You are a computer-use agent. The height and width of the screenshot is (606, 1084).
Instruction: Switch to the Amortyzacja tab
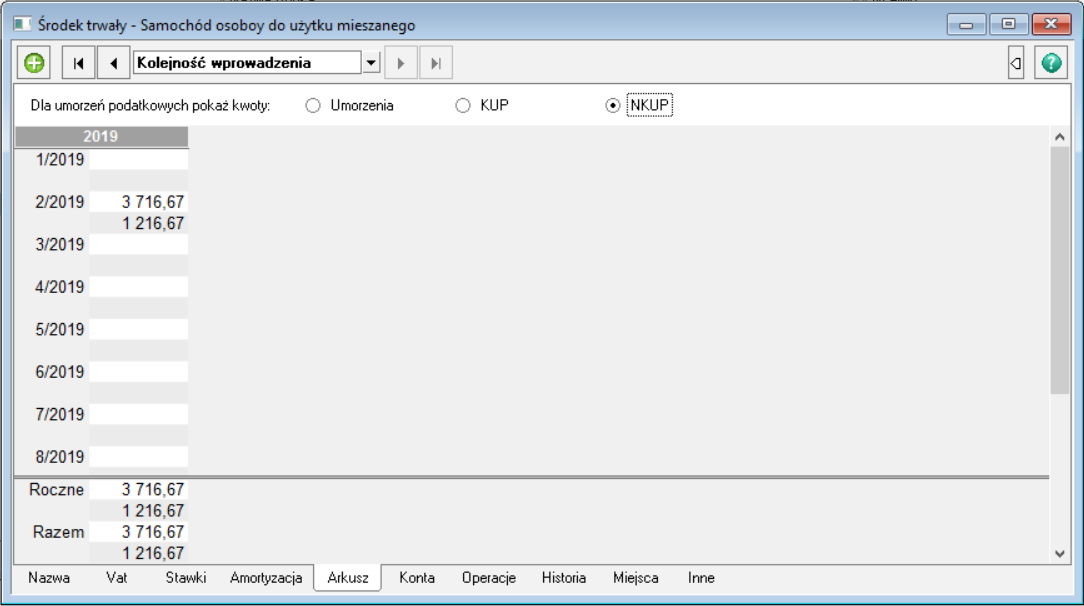click(x=266, y=578)
